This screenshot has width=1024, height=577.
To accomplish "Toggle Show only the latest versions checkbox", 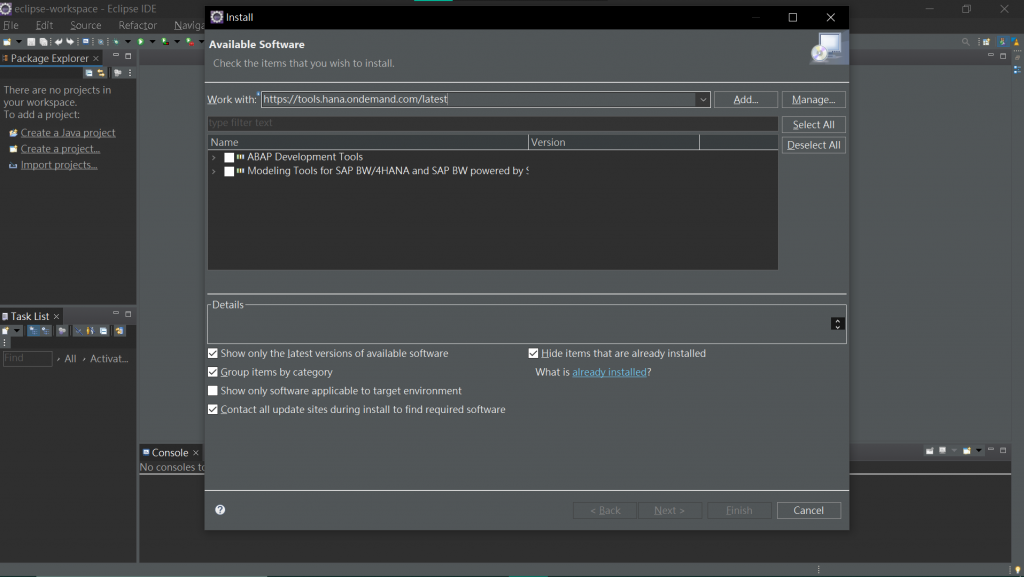I will pyautogui.click(x=213, y=353).
